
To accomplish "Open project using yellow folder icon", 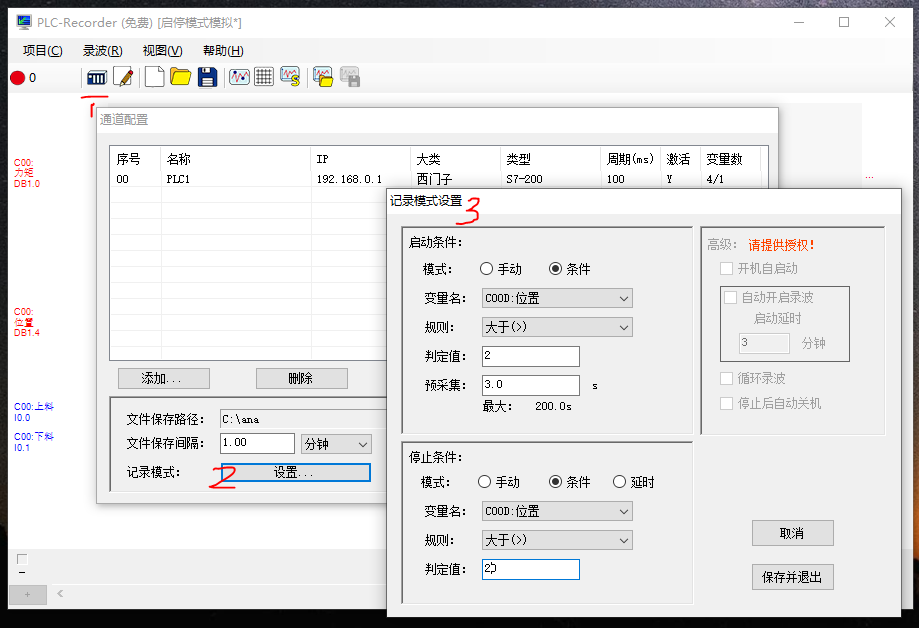I will pos(181,77).
